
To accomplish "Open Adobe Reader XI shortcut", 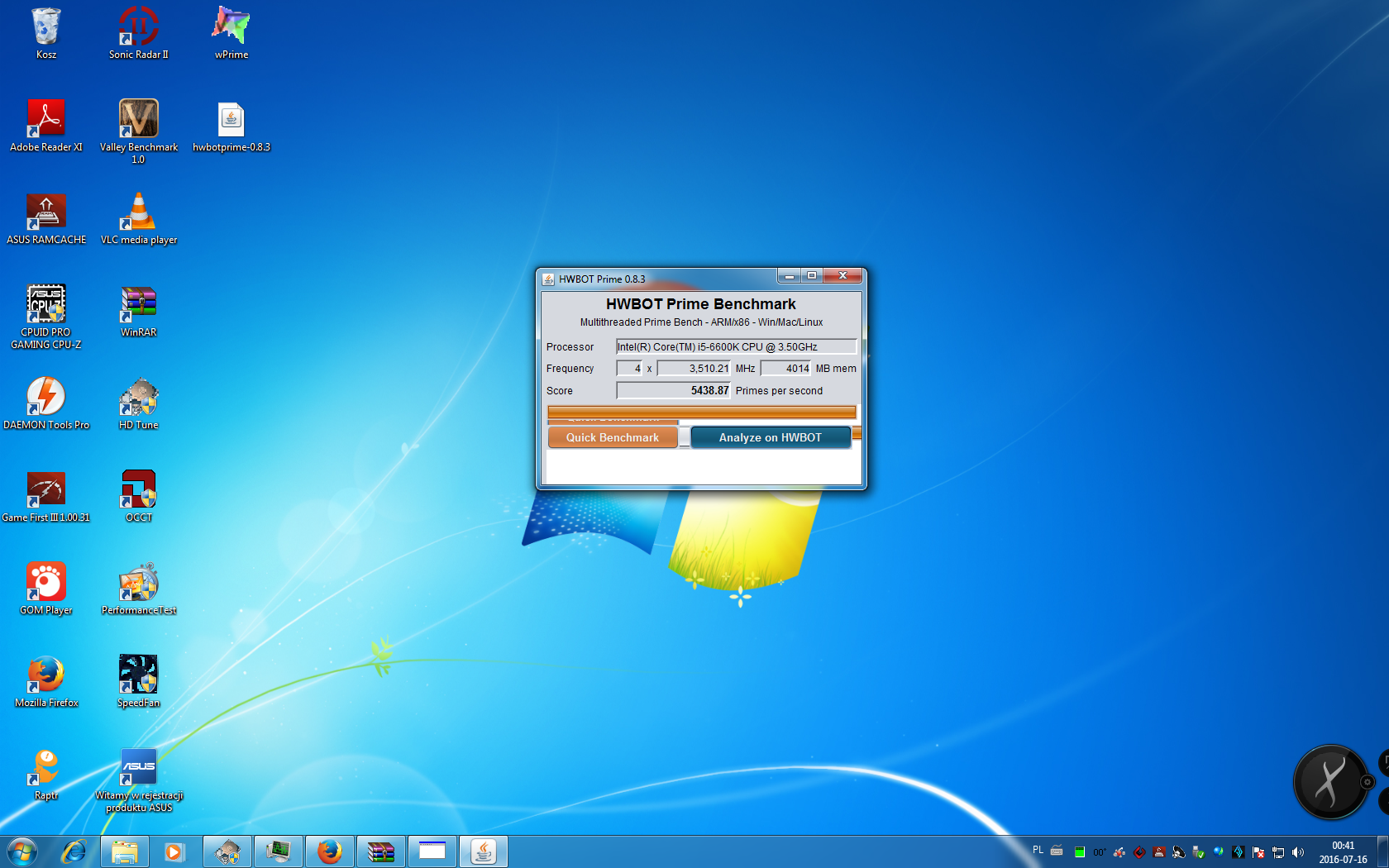I will pyautogui.click(x=46, y=126).
